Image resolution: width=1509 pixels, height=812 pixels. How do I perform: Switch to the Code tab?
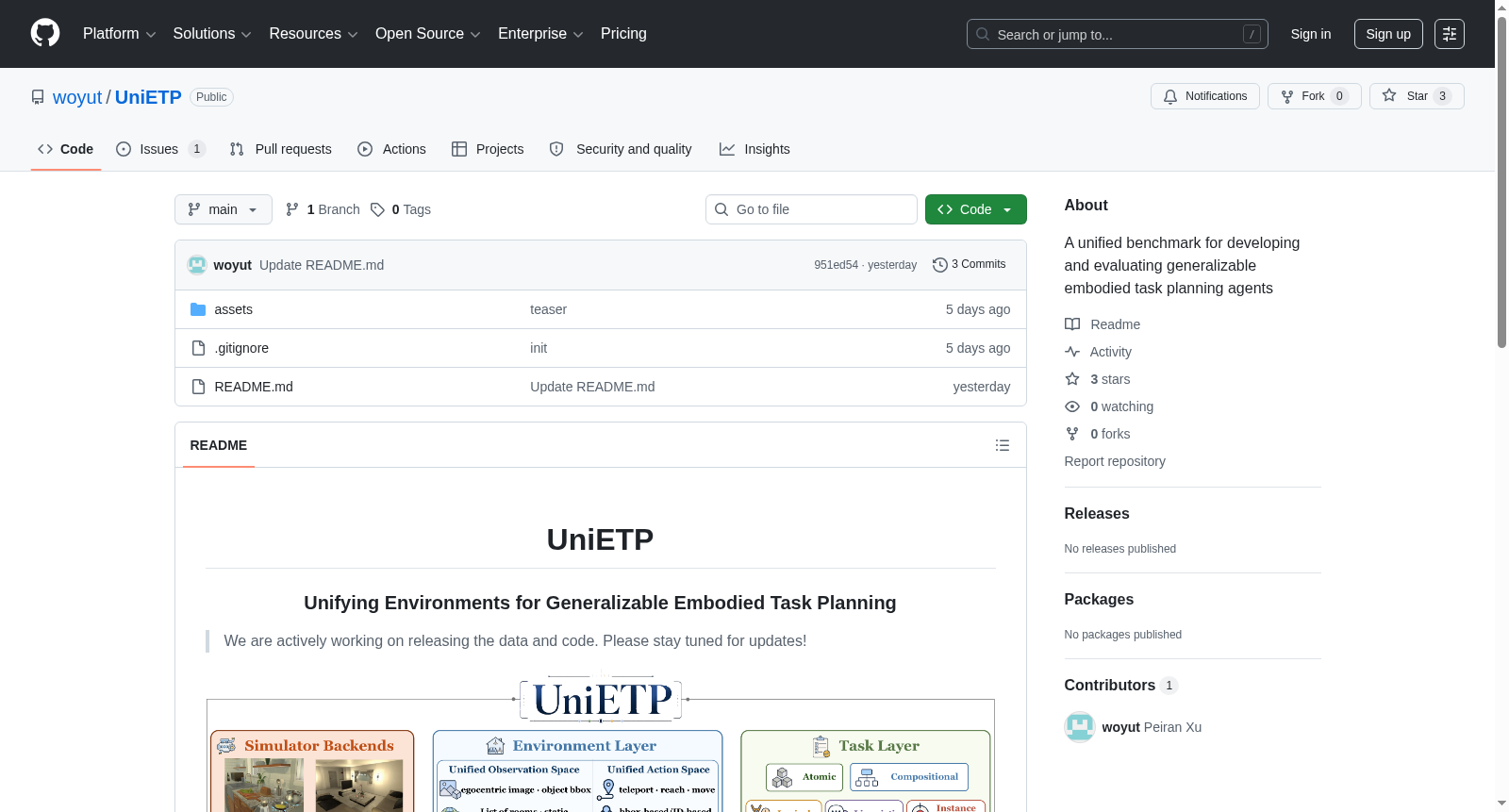tap(66, 149)
